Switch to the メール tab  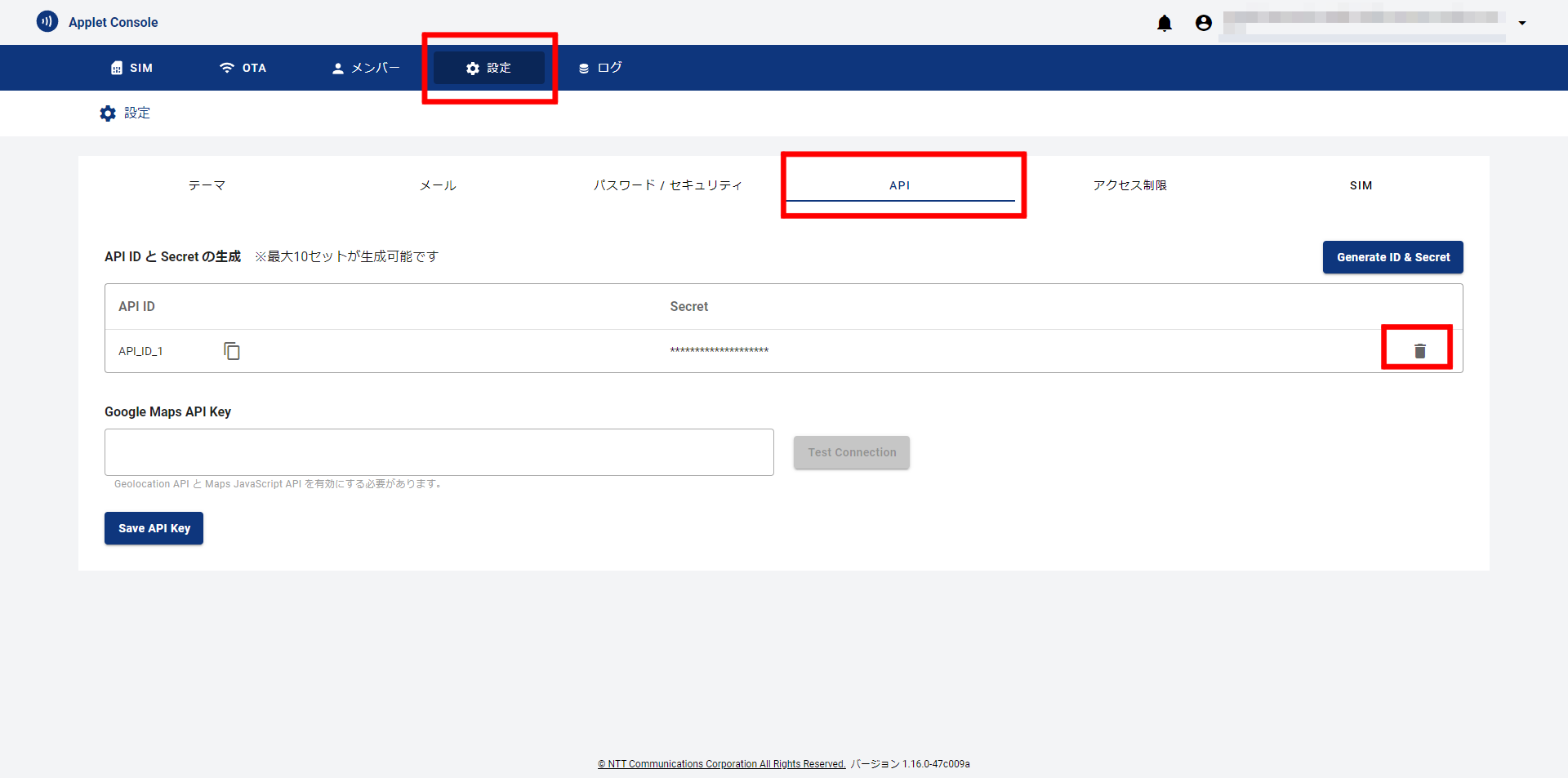[x=438, y=185]
